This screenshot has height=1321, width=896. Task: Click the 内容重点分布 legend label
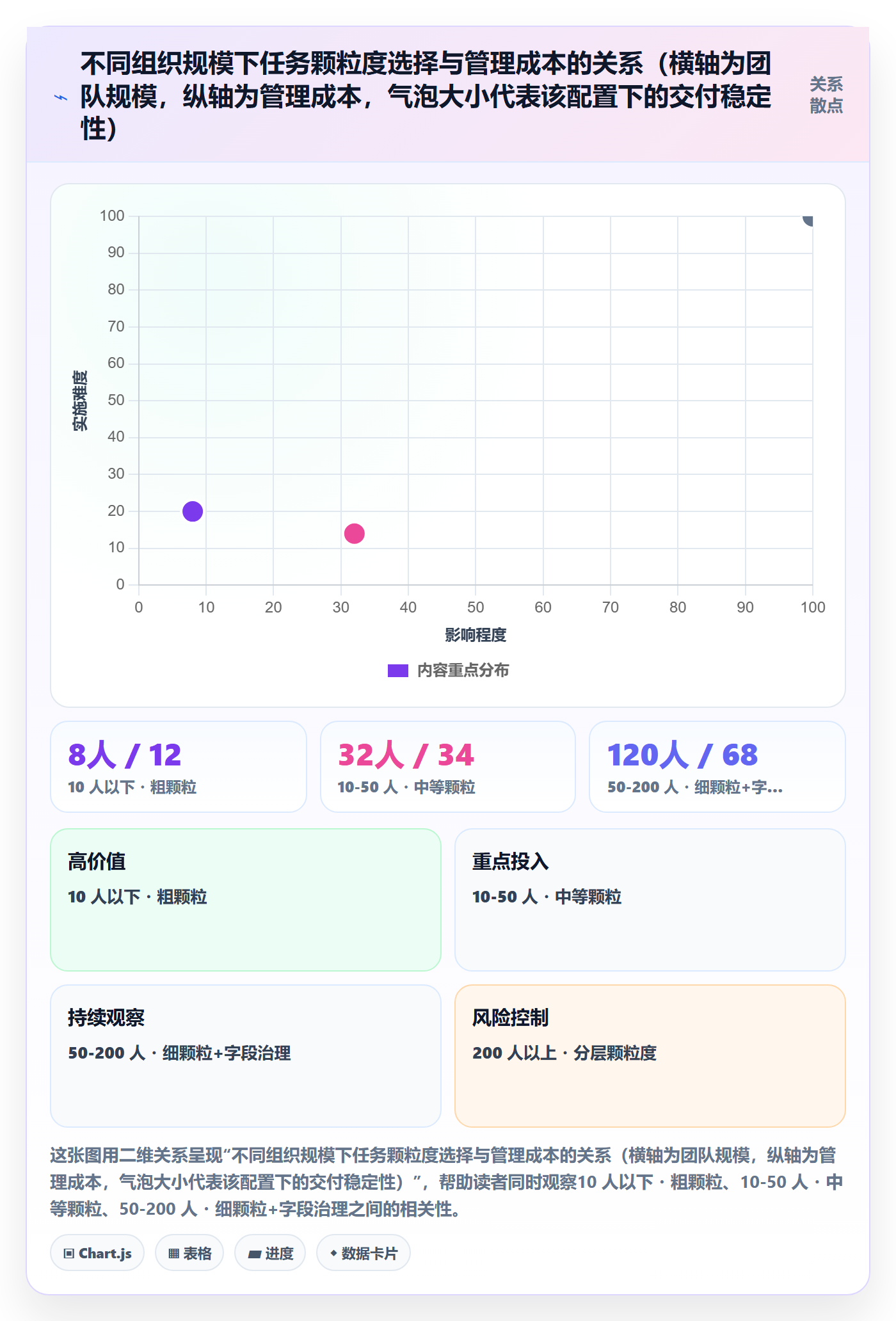click(463, 670)
